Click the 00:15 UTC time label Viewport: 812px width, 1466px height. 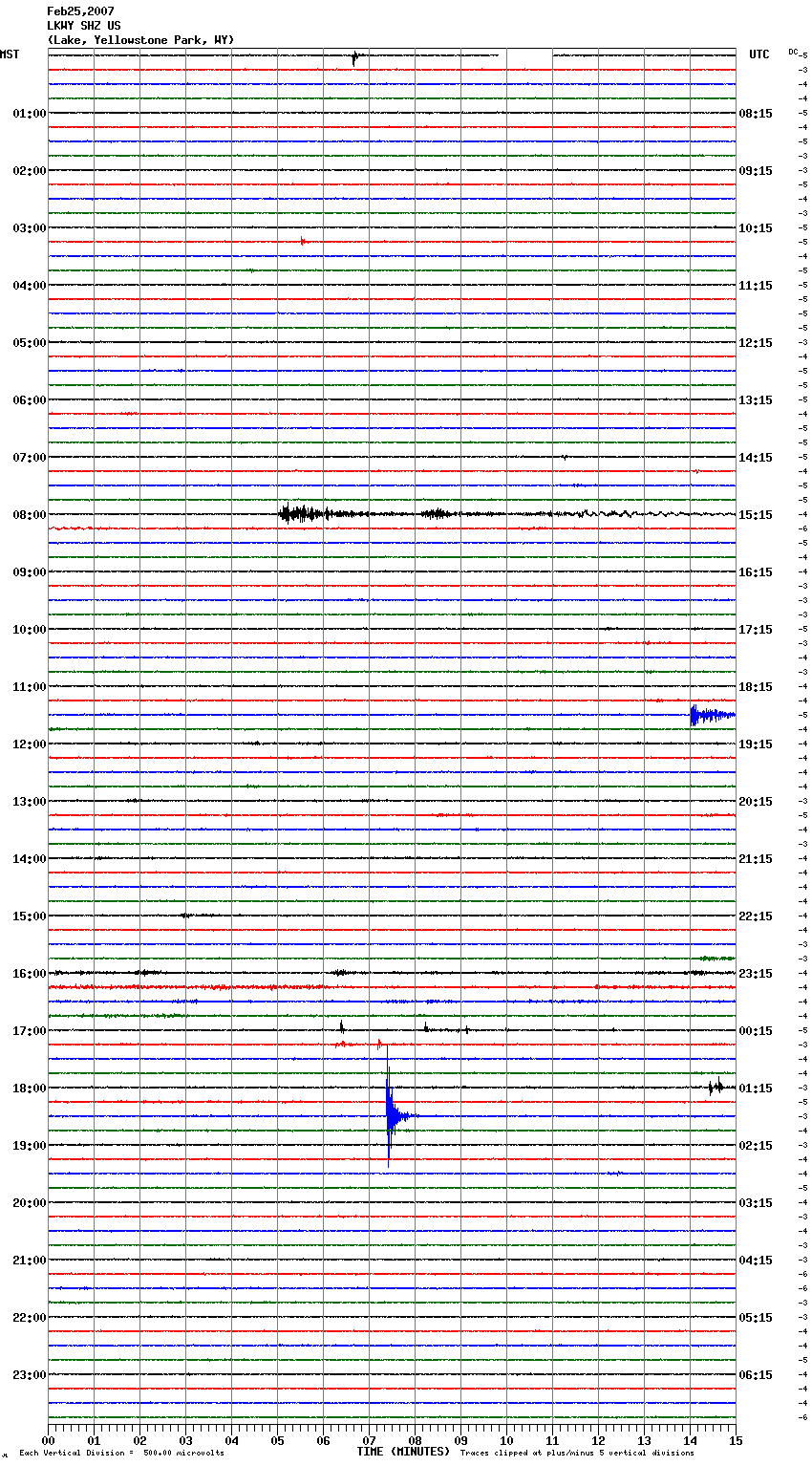(x=755, y=1031)
